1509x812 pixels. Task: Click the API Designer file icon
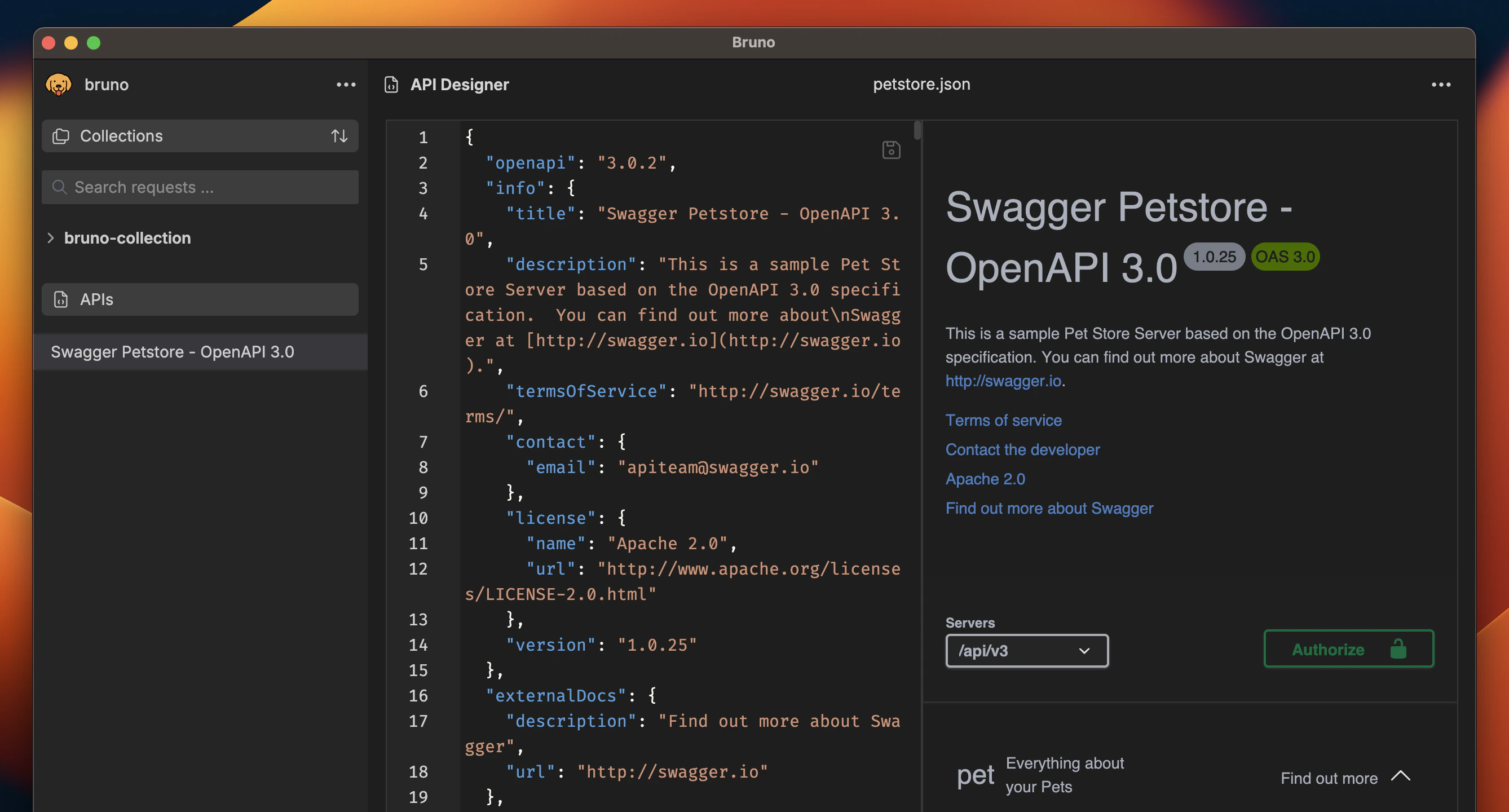[x=391, y=85]
